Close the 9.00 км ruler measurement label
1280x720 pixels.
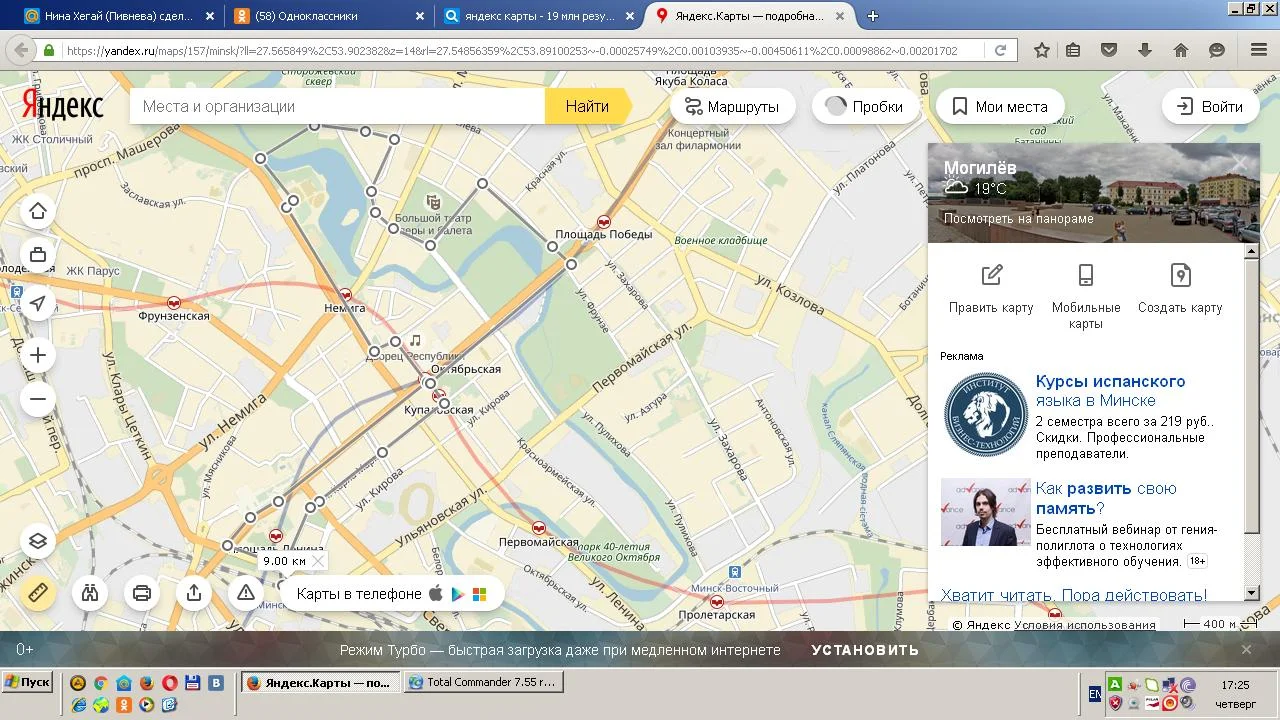tap(318, 561)
